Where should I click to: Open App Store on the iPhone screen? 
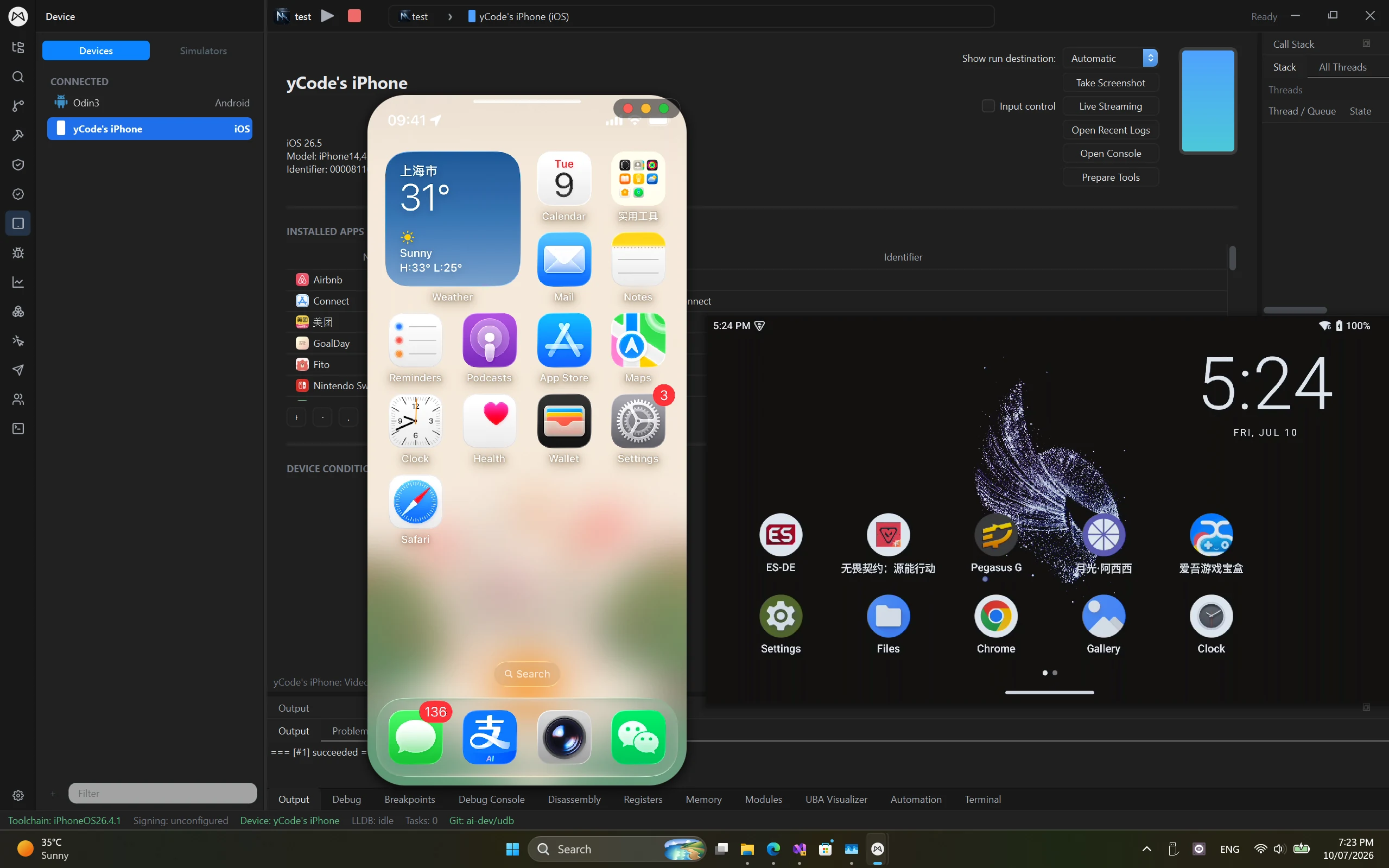[563, 340]
